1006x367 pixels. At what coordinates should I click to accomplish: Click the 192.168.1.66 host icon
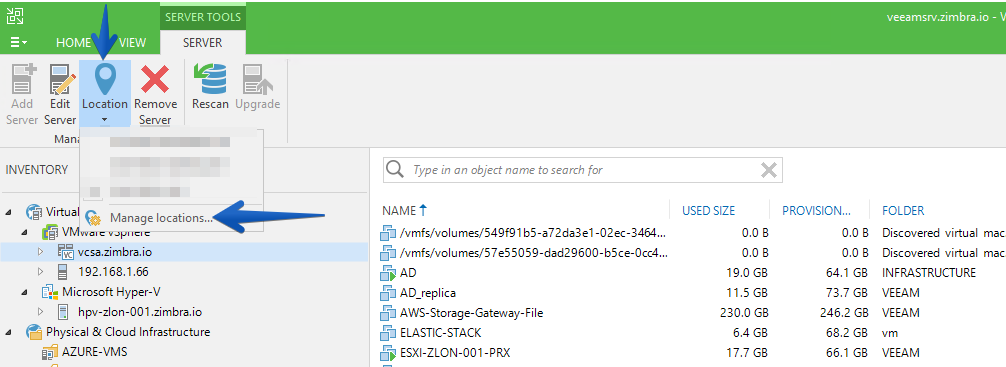62,272
